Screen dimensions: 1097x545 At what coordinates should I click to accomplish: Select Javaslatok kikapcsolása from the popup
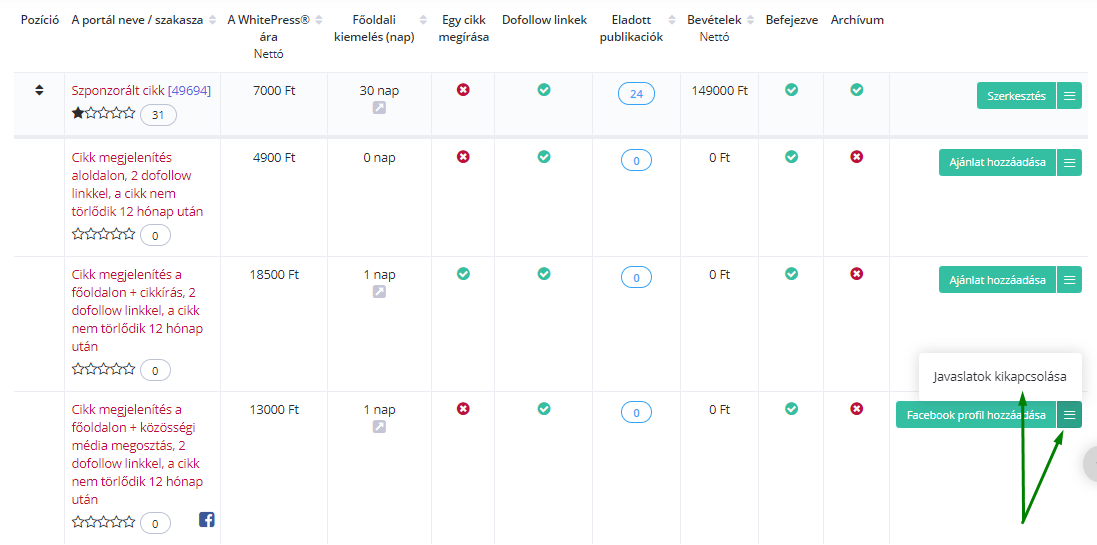tap(1000, 376)
